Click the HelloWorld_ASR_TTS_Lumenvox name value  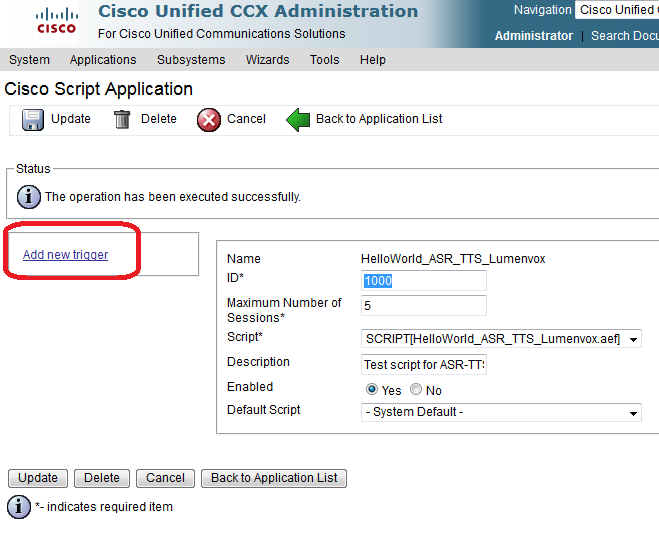click(x=453, y=259)
